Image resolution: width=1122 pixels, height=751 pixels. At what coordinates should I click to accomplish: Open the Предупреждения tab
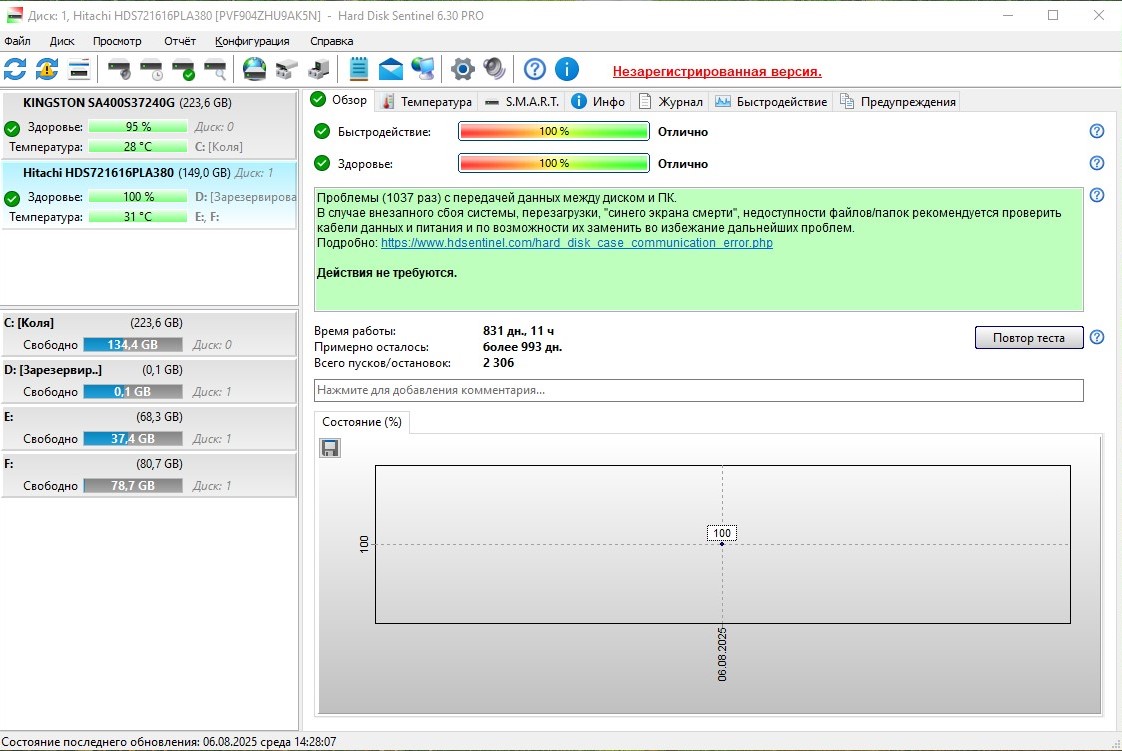(x=898, y=102)
